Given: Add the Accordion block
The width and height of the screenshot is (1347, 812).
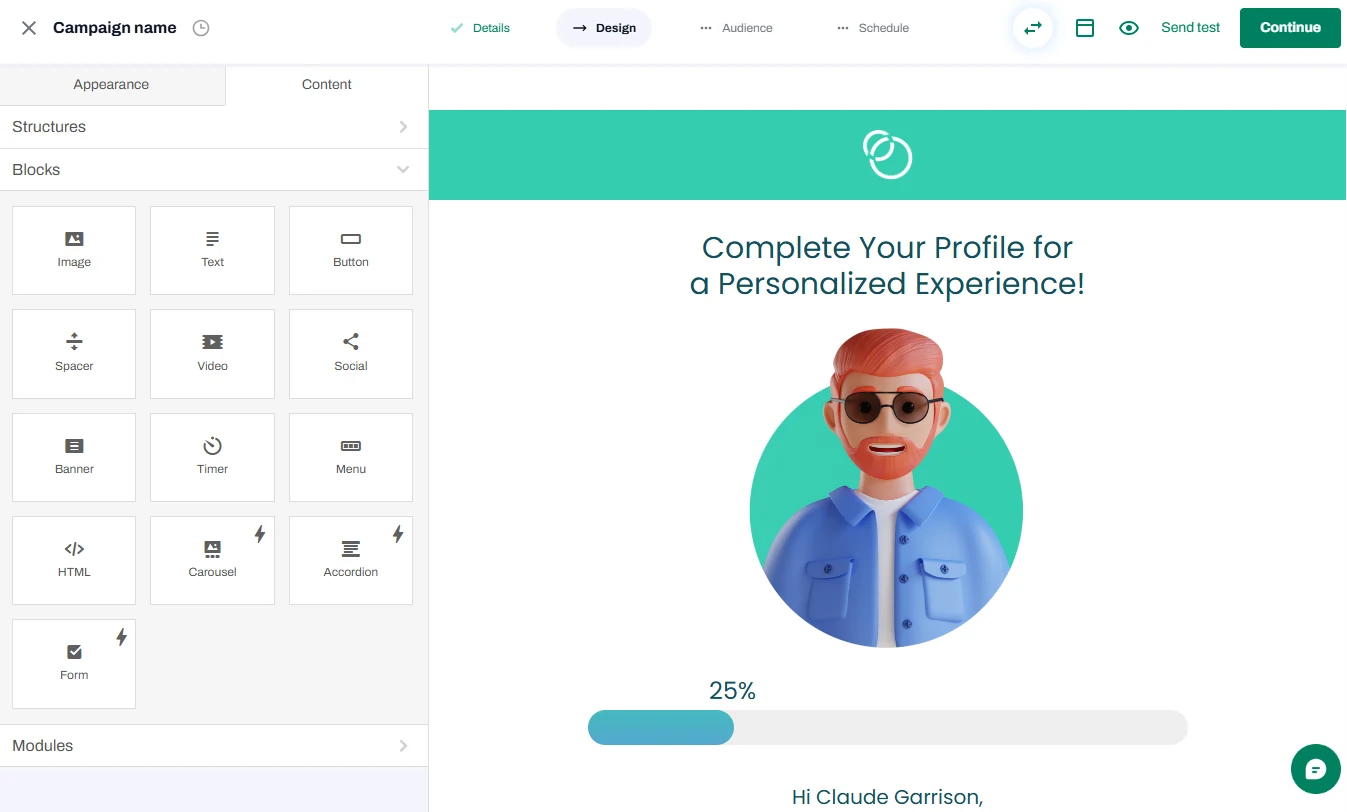Looking at the screenshot, I should tap(351, 560).
